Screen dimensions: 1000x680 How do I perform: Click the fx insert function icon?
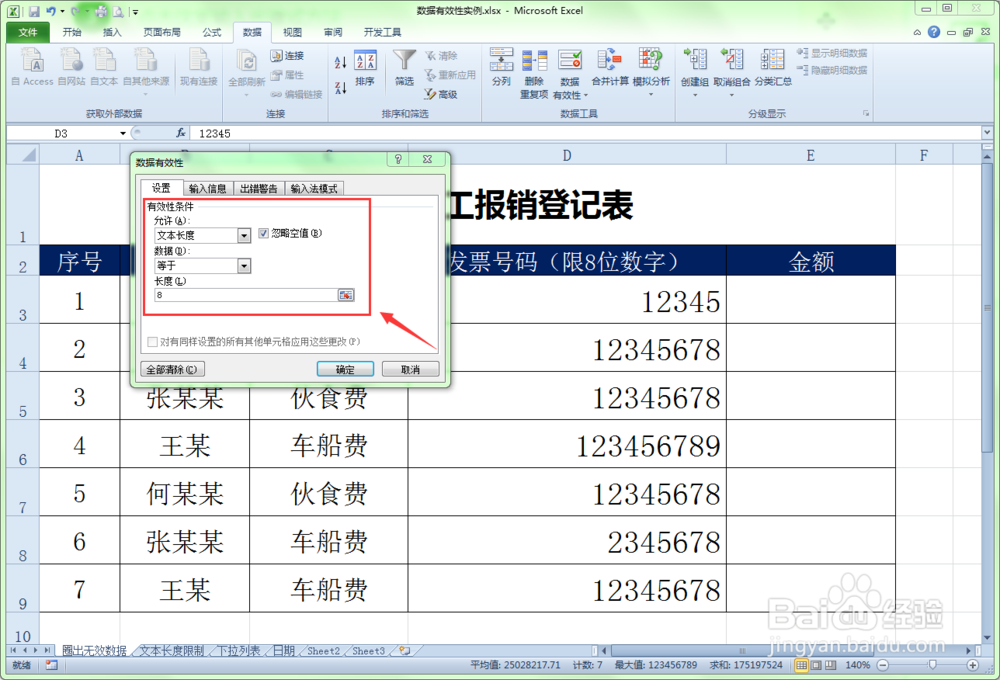[181, 133]
